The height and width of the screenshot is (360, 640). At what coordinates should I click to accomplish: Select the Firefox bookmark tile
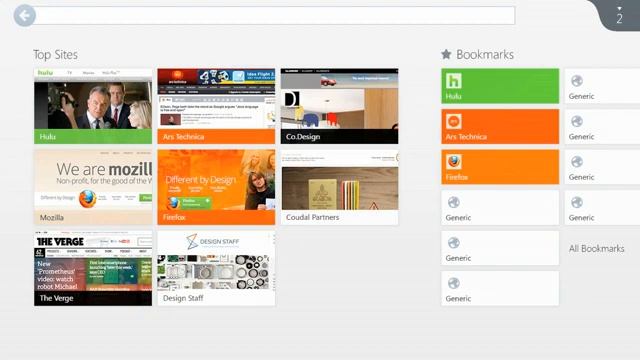click(x=500, y=167)
